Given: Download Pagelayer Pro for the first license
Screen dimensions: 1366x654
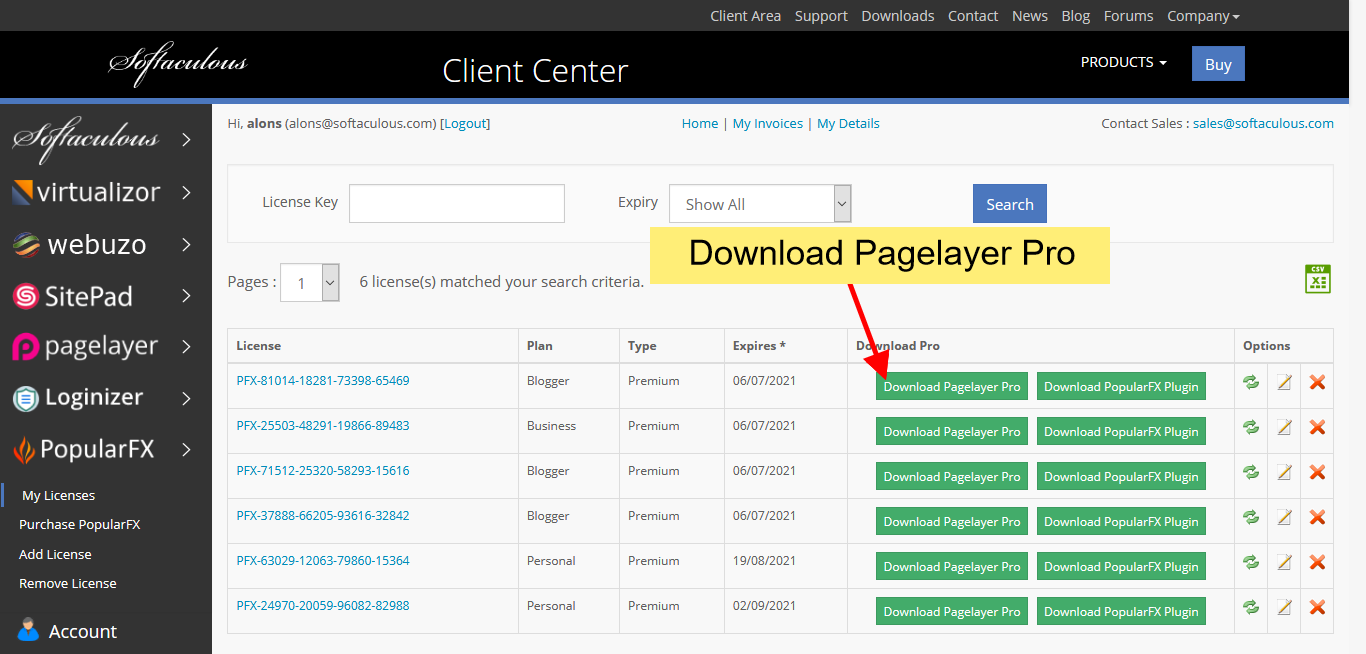Looking at the screenshot, I should [x=952, y=387].
